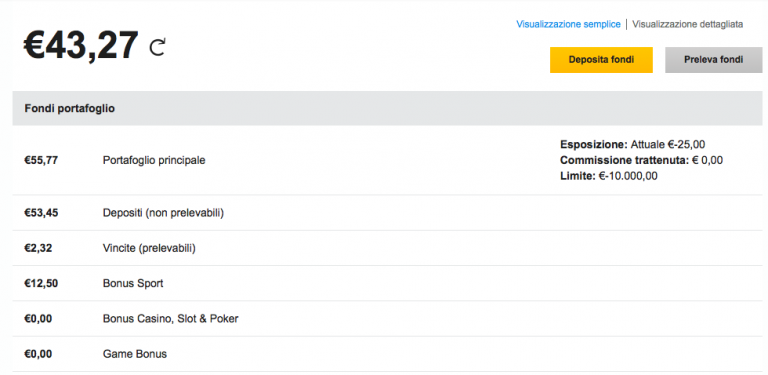Image resolution: width=768 pixels, height=375 pixels.
Task: Select the Game Bonus row
Action: point(387,354)
